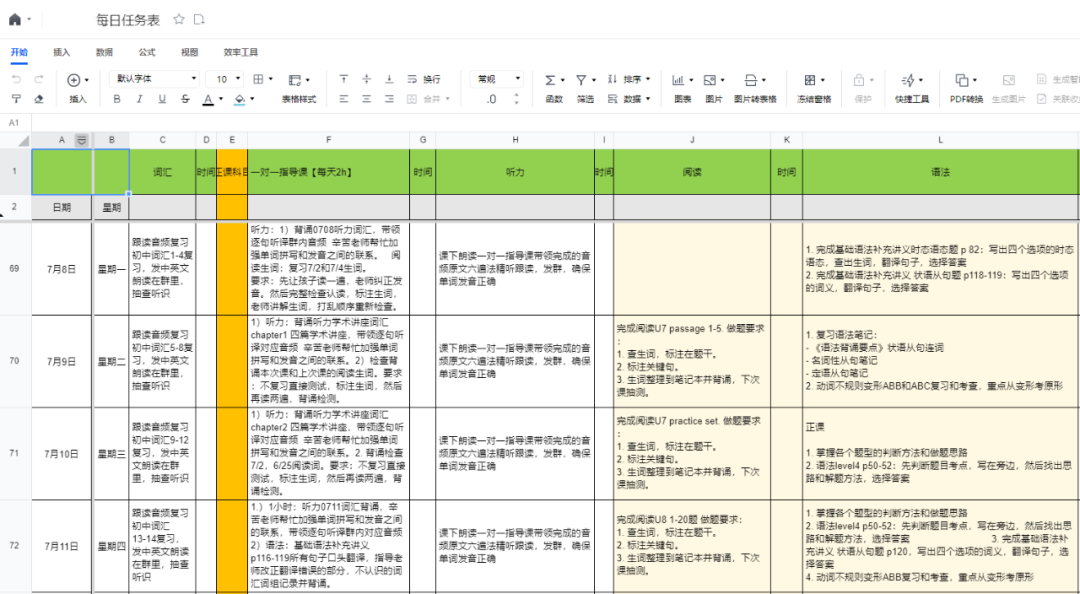The image size is (1080, 594).
Task: Align cell content to vertical middle
Action: click(x=366, y=79)
